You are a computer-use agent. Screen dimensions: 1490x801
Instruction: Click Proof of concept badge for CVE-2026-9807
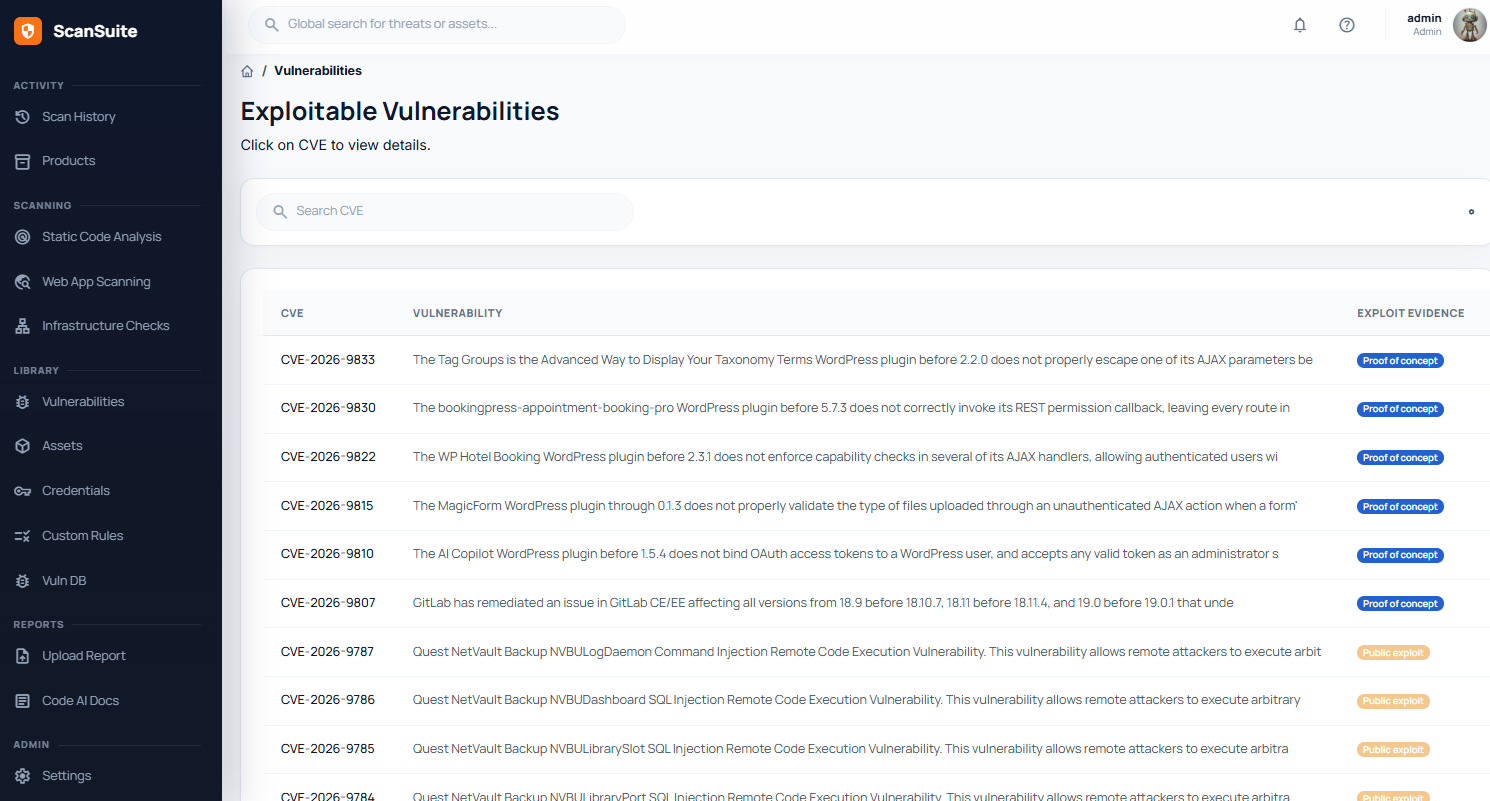pyautogui.click(x=1400, y=604)
